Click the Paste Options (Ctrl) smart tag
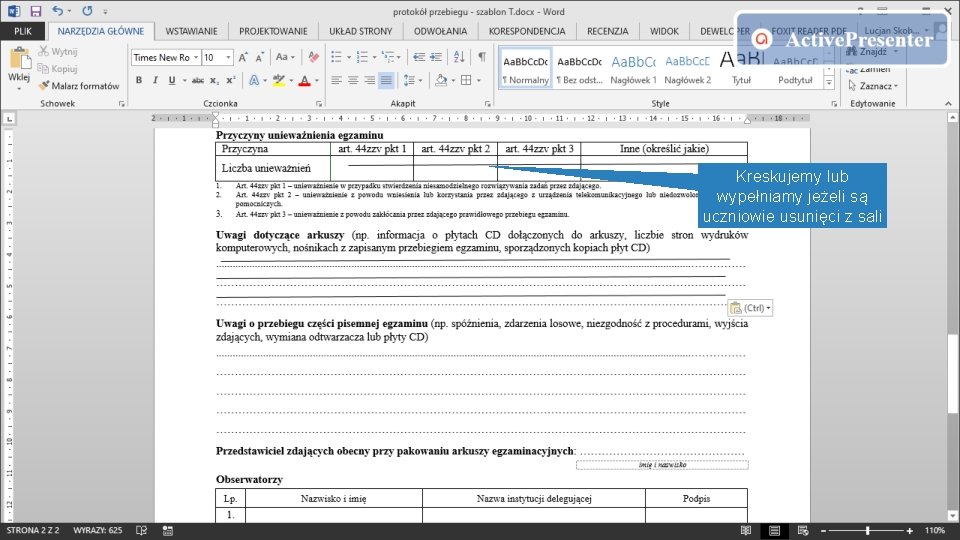 pyautogui.click(x=751, y=308)
